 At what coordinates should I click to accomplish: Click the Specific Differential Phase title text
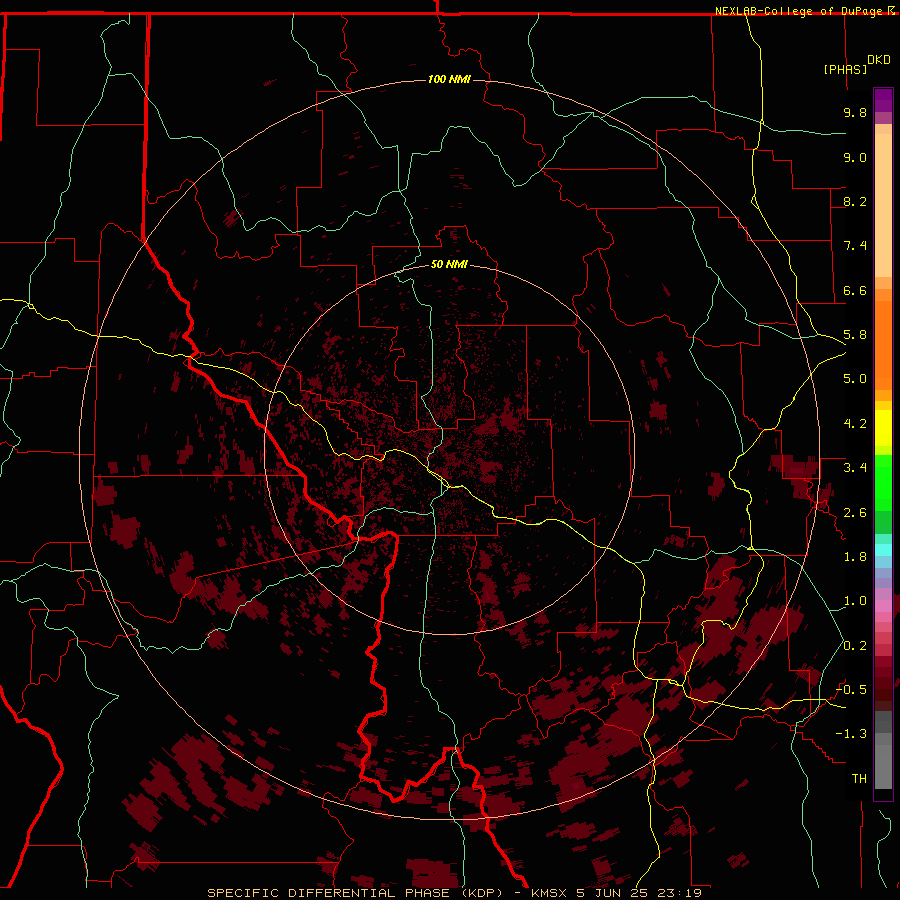454,893
